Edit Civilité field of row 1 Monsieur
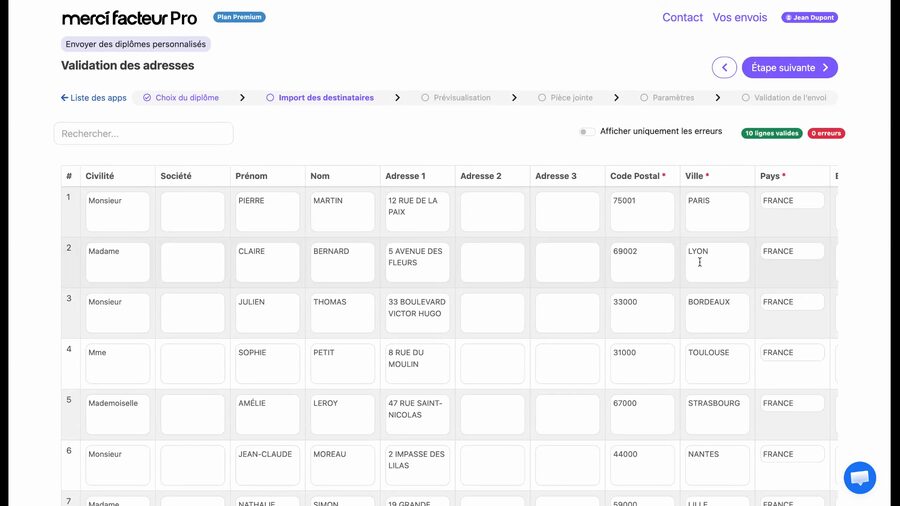Viewport: 900px width, 506px height. (x=118, y=212)
